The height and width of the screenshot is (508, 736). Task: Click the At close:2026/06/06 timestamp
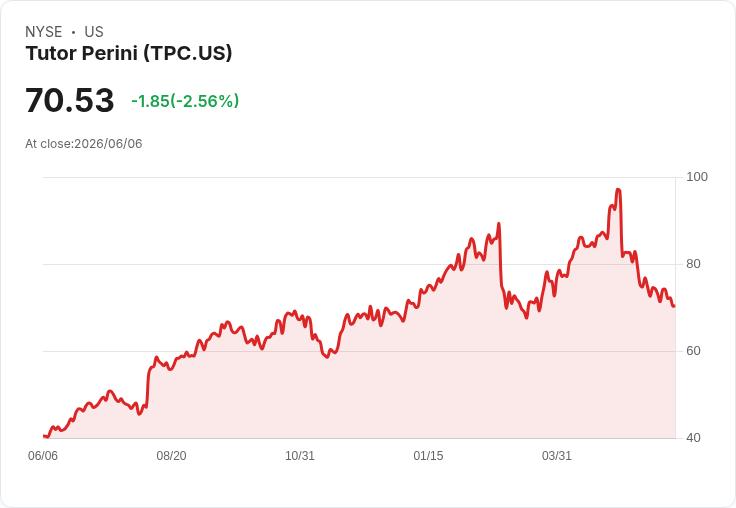click(x=84, y=144)
